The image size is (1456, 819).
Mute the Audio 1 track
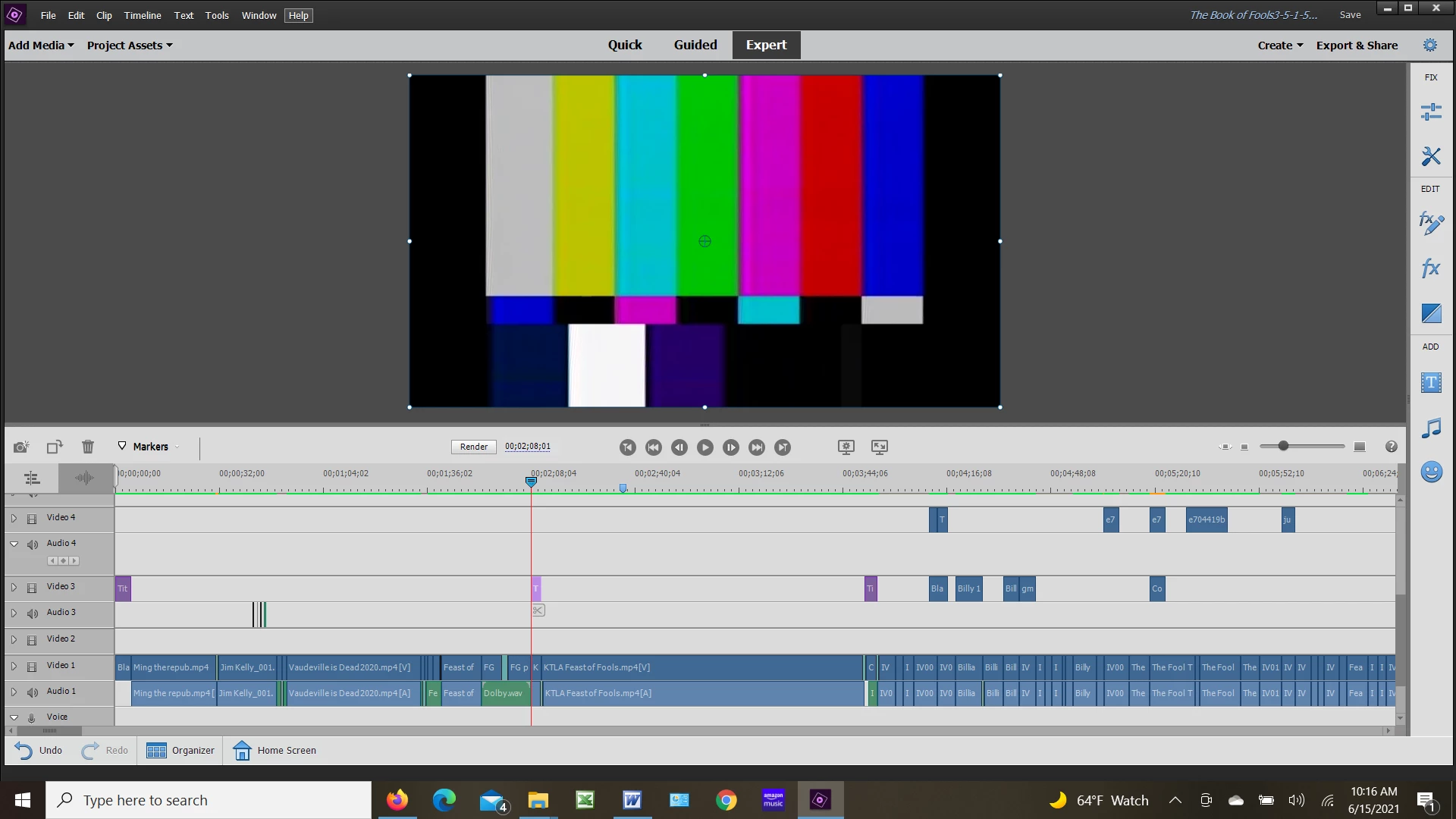click(x=33, y=692)
